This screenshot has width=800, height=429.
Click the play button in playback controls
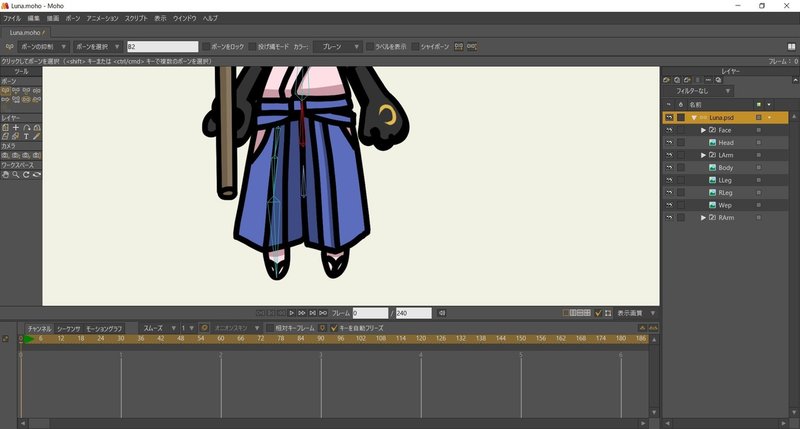pos(291,313)
